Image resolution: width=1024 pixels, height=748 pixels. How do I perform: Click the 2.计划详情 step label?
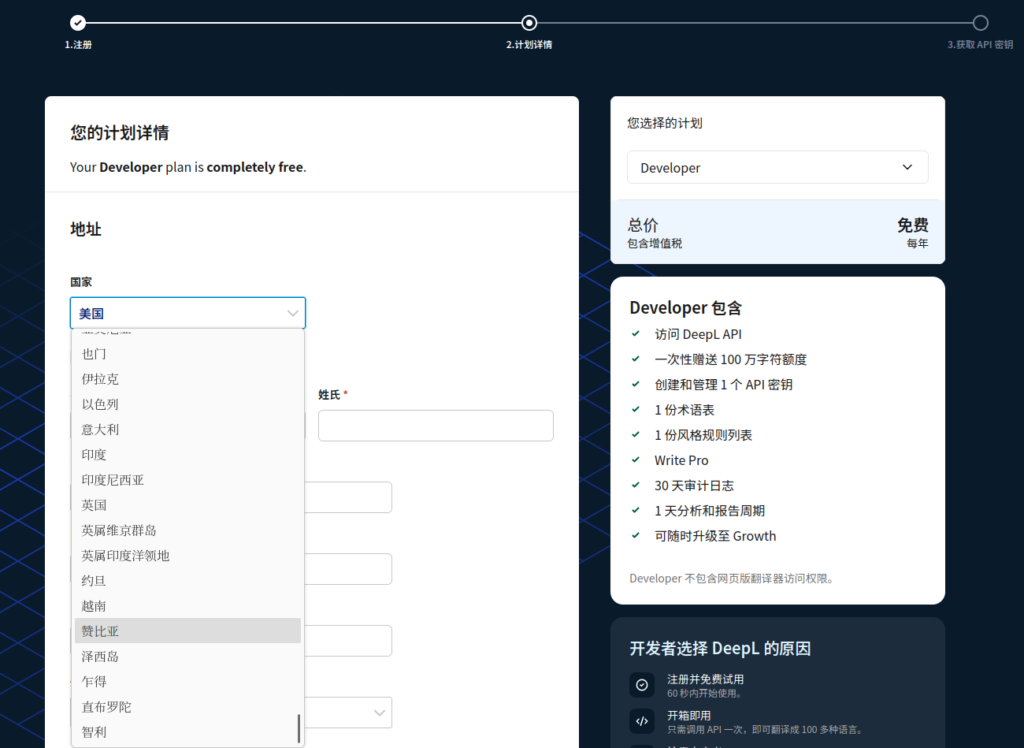(x=529, y=44)
